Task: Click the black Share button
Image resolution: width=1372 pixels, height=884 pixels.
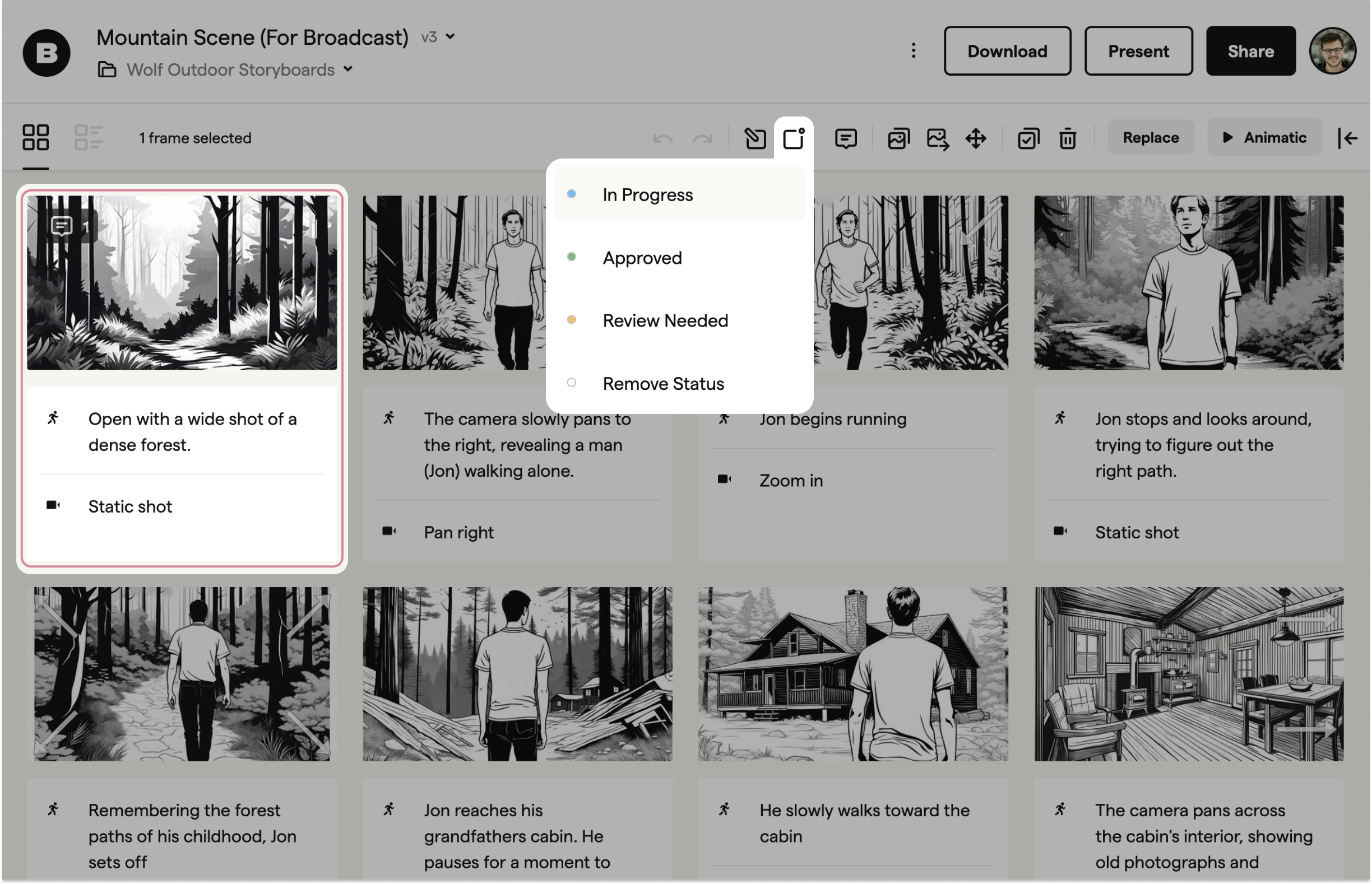Action: pos(1250,51)
